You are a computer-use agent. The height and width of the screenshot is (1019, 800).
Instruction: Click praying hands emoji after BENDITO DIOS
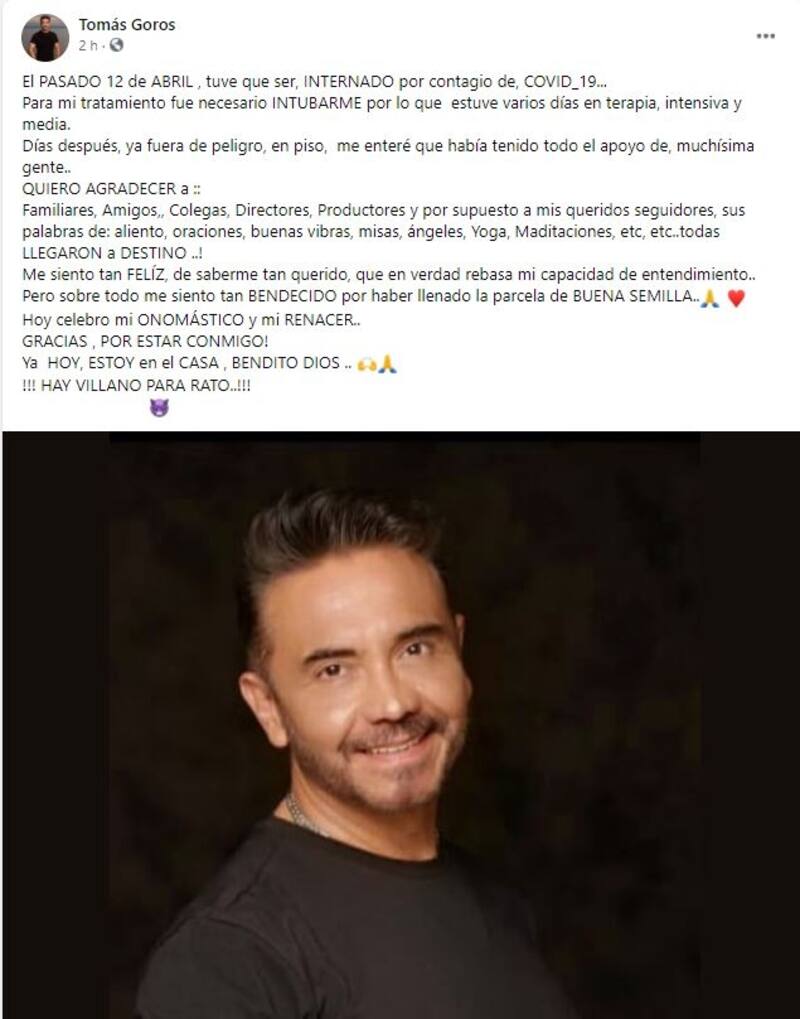(387, 364)
